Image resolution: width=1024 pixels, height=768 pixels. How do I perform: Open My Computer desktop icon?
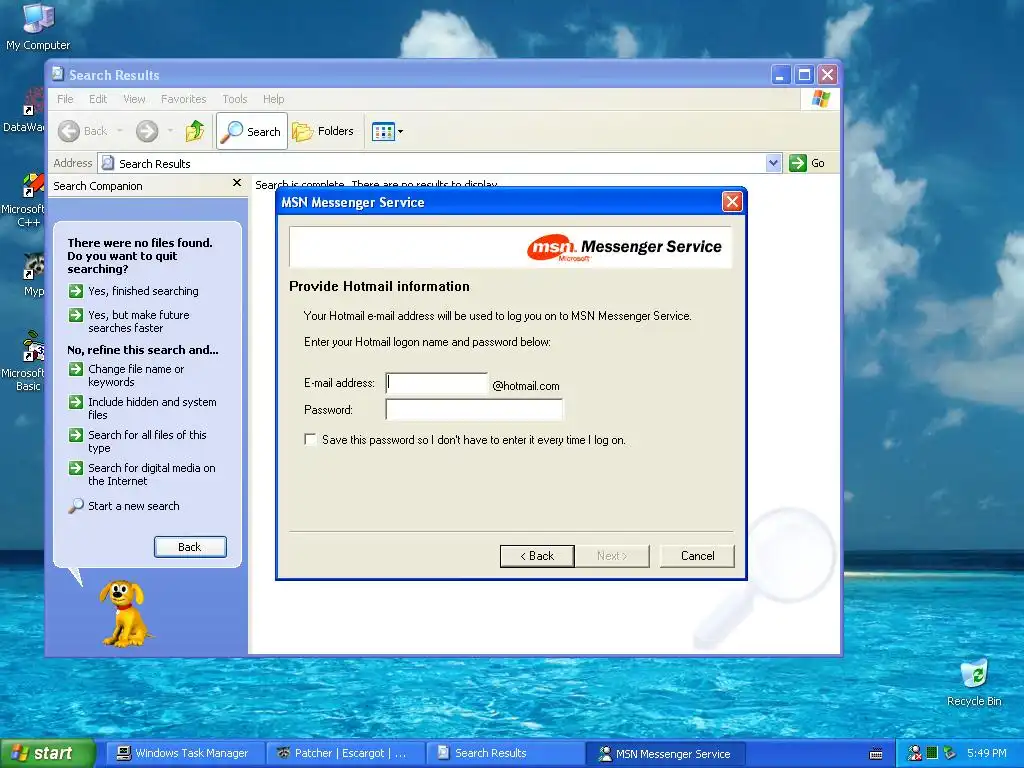pyautogui.click(x=38, y=26)
